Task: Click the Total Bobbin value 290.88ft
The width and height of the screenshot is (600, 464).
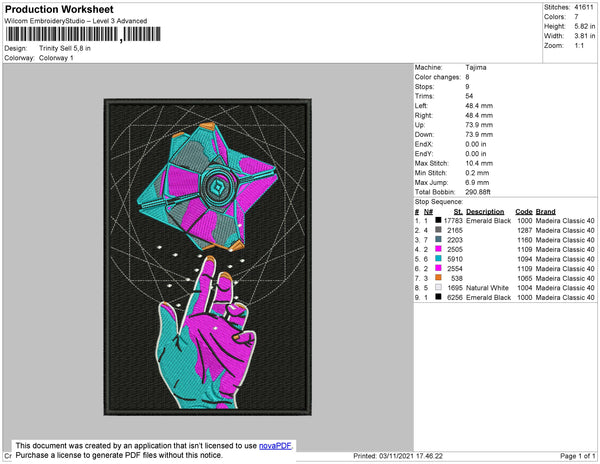Action: pyautogui.click(x=478, y=192)
